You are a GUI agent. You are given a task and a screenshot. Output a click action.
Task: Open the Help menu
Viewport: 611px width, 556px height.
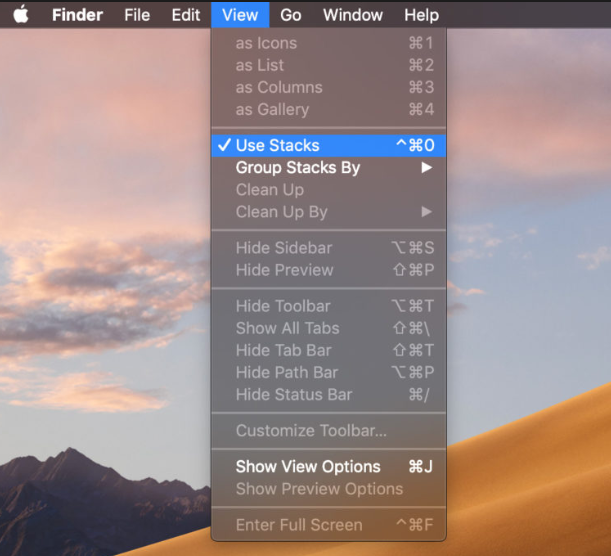coord(421,15)
